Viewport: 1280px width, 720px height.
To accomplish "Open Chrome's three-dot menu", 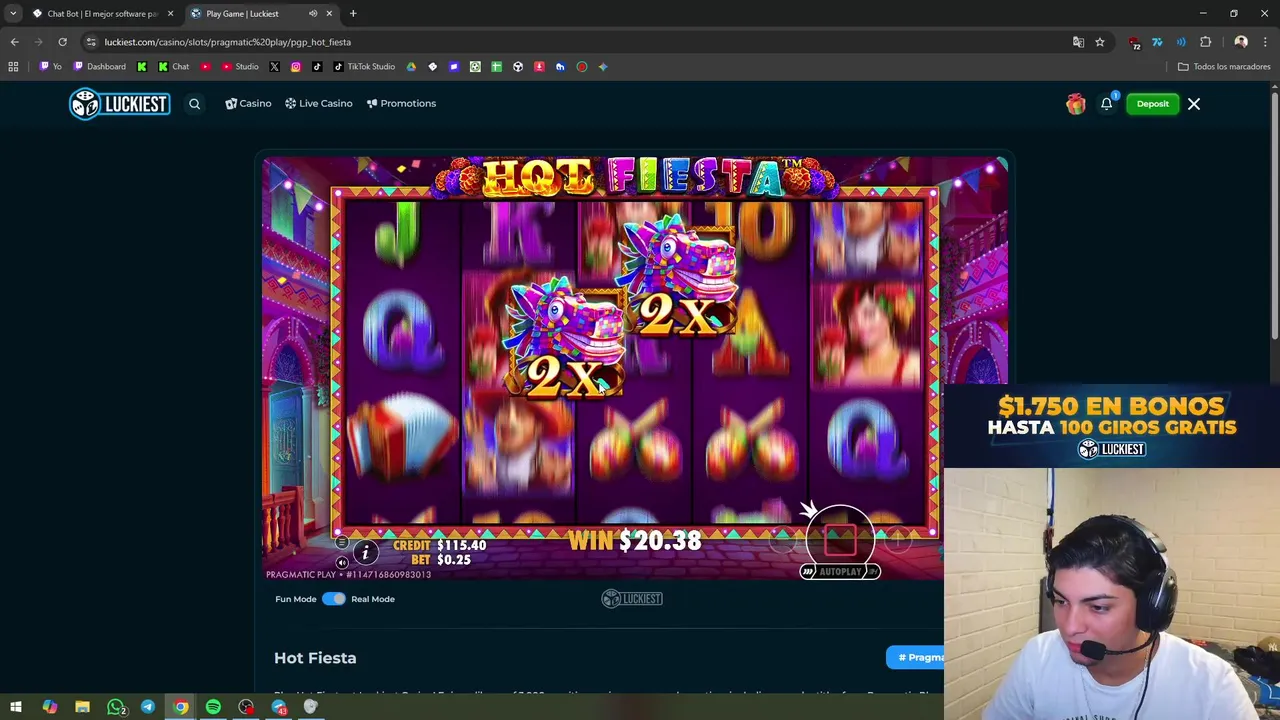I will 1266,42.
